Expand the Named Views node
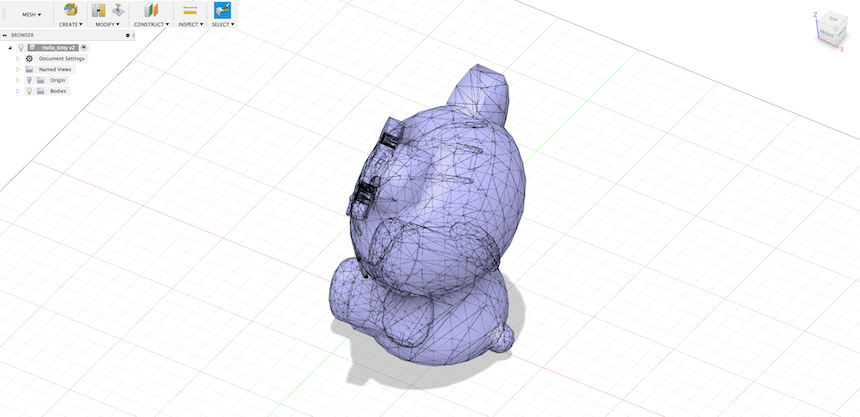Viewport: 860px width, 417px height. (18, 70)
